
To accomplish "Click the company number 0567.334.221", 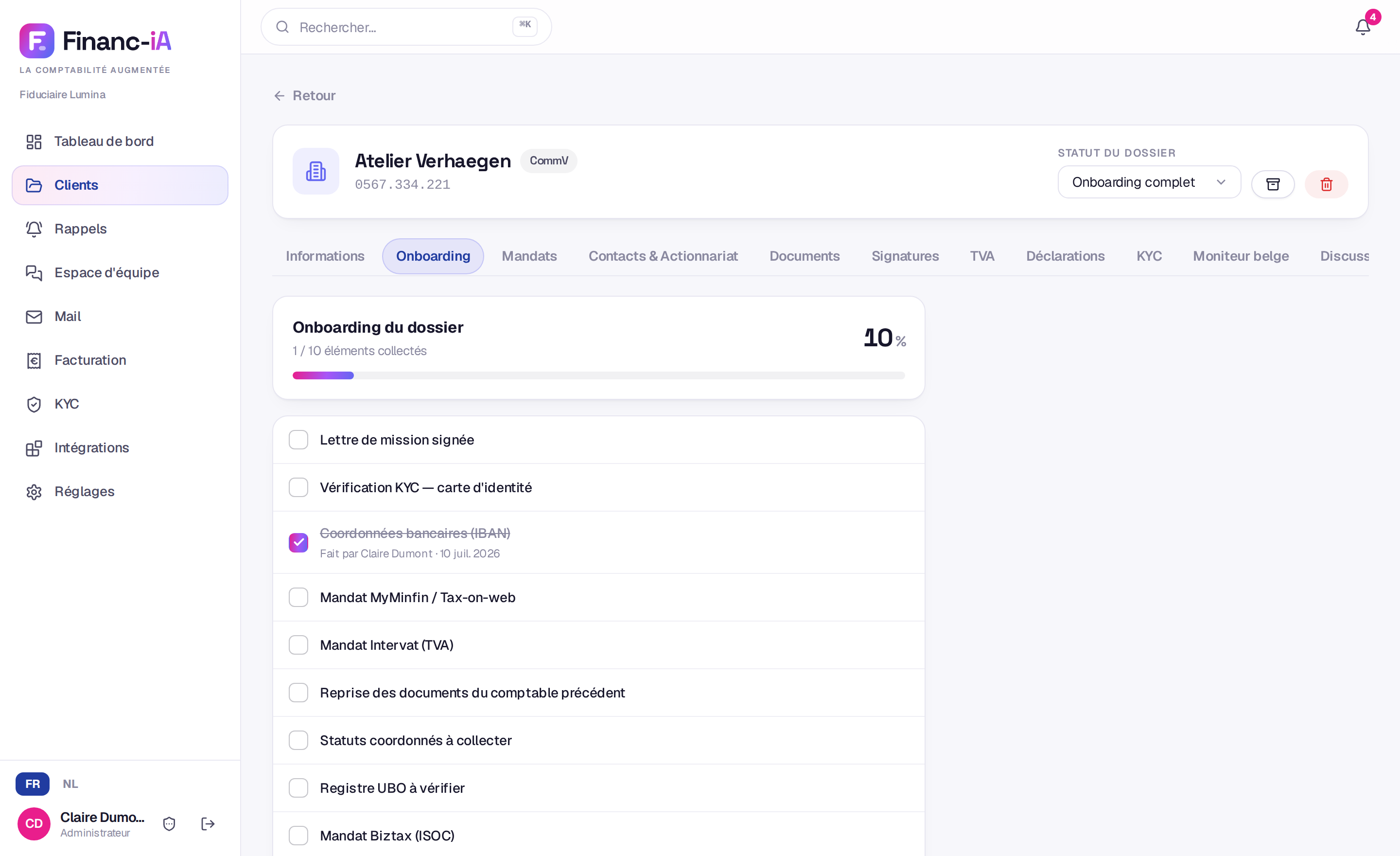I will [x=402, y=185].
